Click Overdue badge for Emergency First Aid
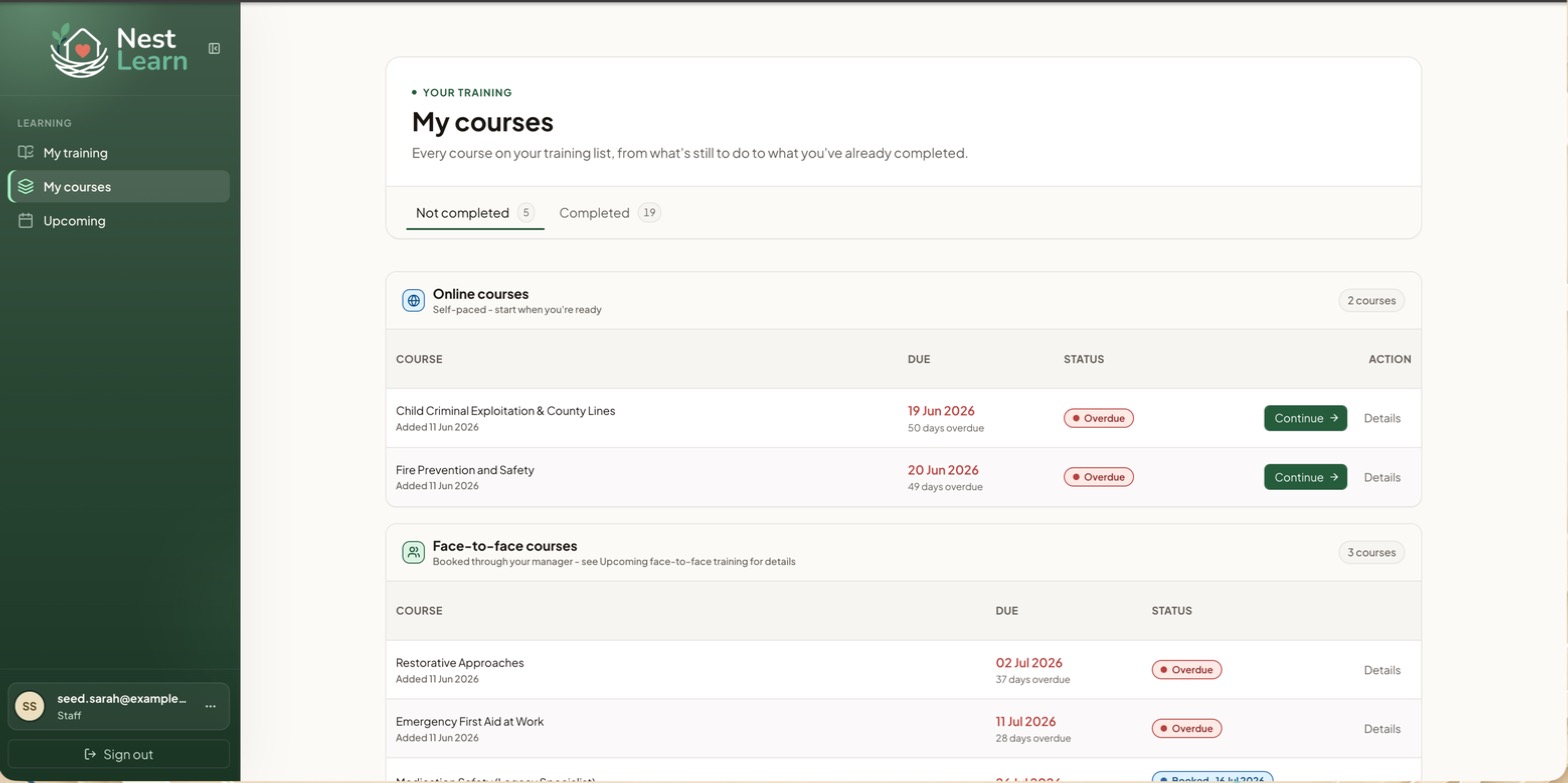The image size is (1568, 783). tap(1186, 729)
